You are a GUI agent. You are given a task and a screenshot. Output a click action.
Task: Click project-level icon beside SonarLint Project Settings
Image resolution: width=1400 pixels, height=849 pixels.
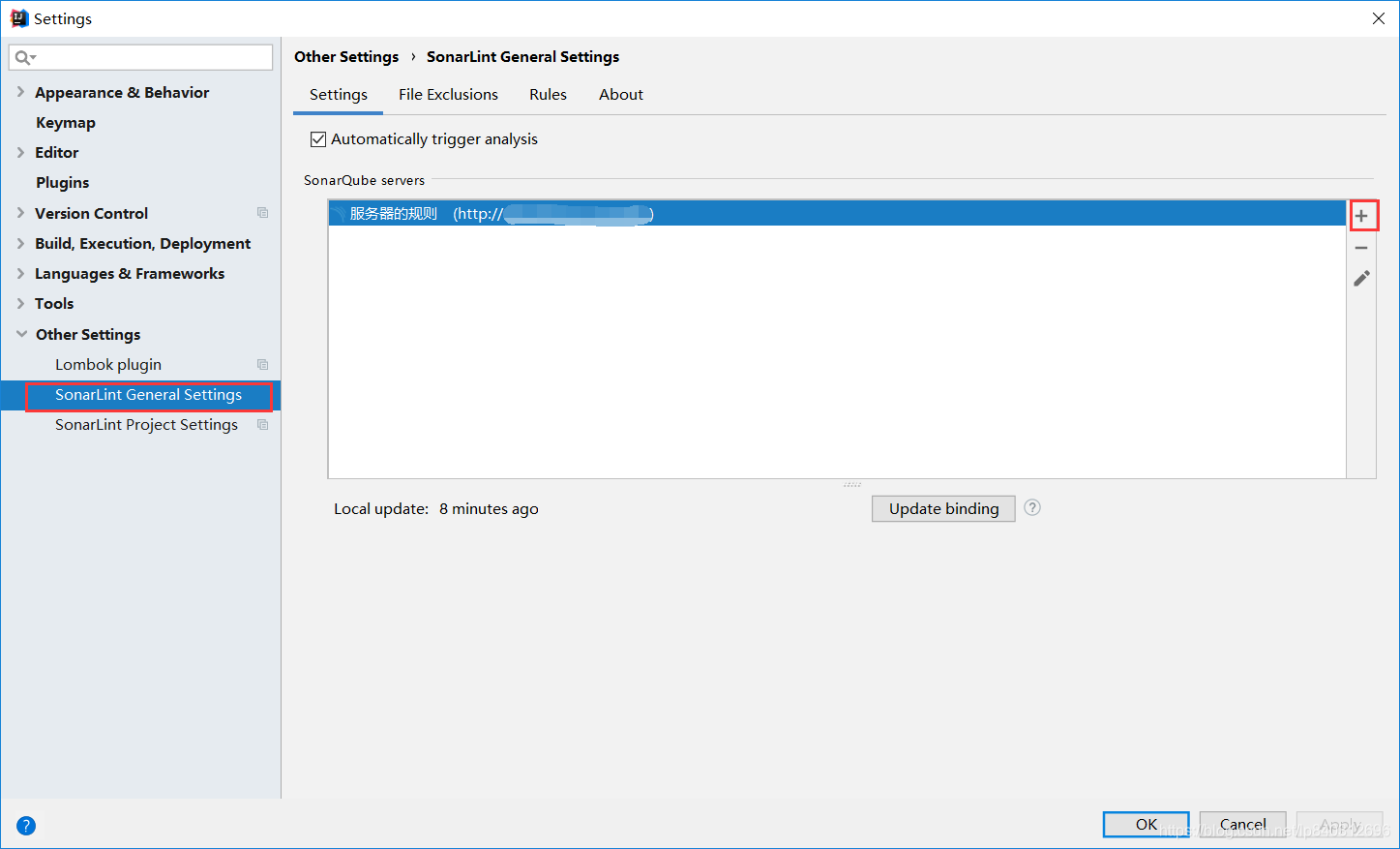[262, 425]
